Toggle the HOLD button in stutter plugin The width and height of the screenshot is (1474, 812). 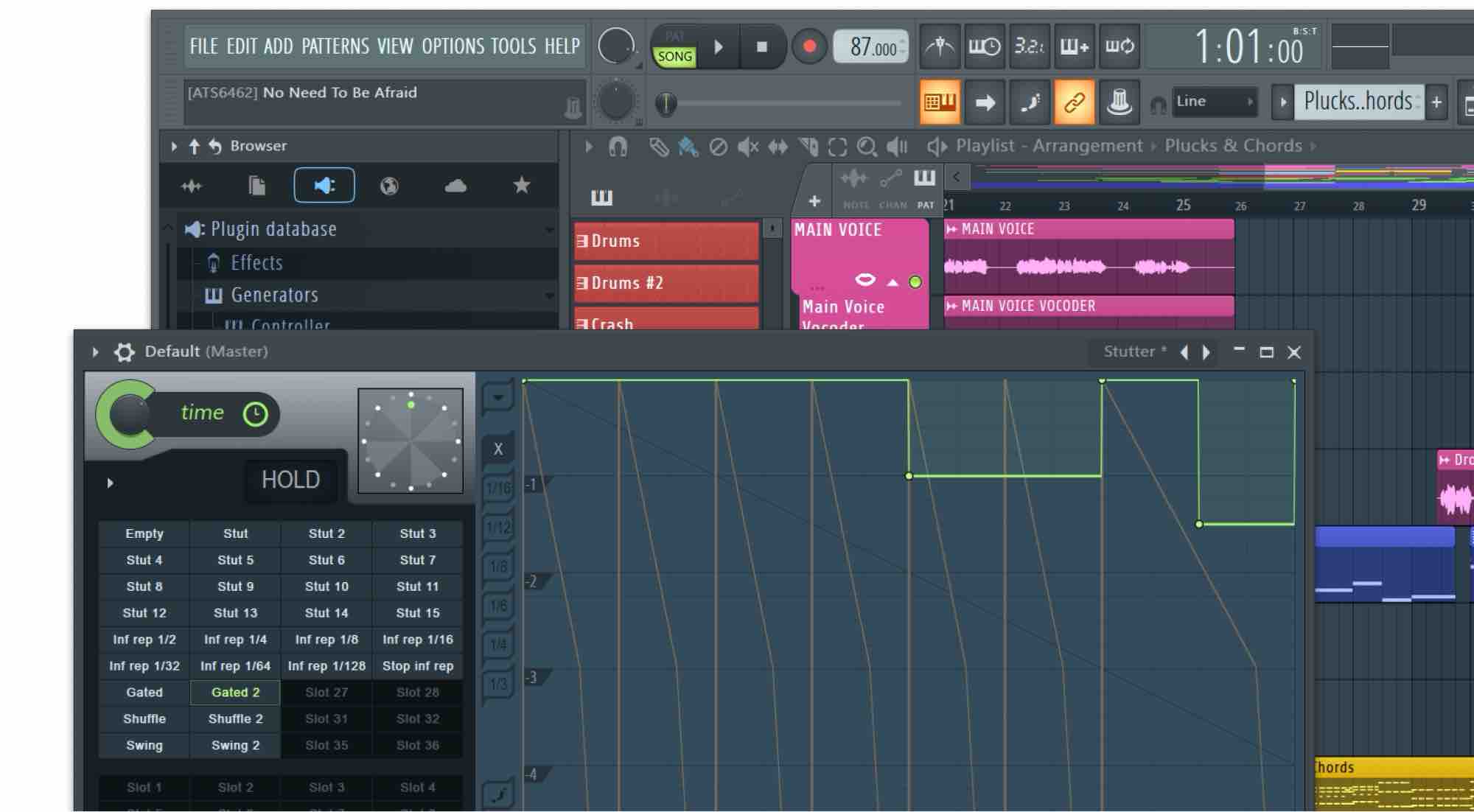290,480
